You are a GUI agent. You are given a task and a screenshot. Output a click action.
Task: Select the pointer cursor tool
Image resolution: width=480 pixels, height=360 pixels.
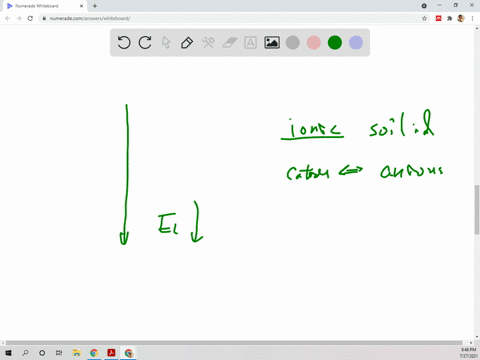point(166,43)
